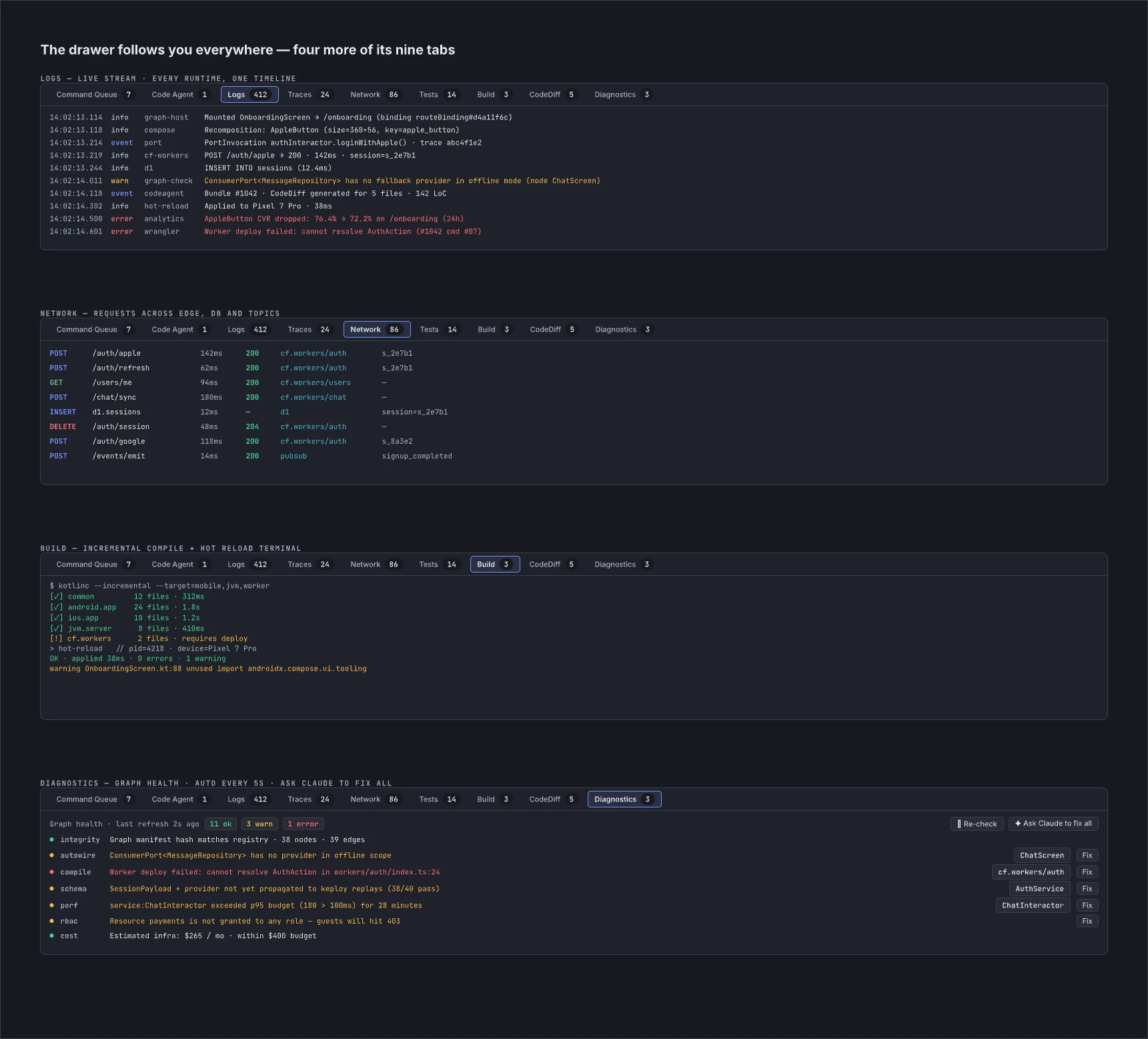
Task: Click the orange status dot beside rbac
Action: pos(52,921)
